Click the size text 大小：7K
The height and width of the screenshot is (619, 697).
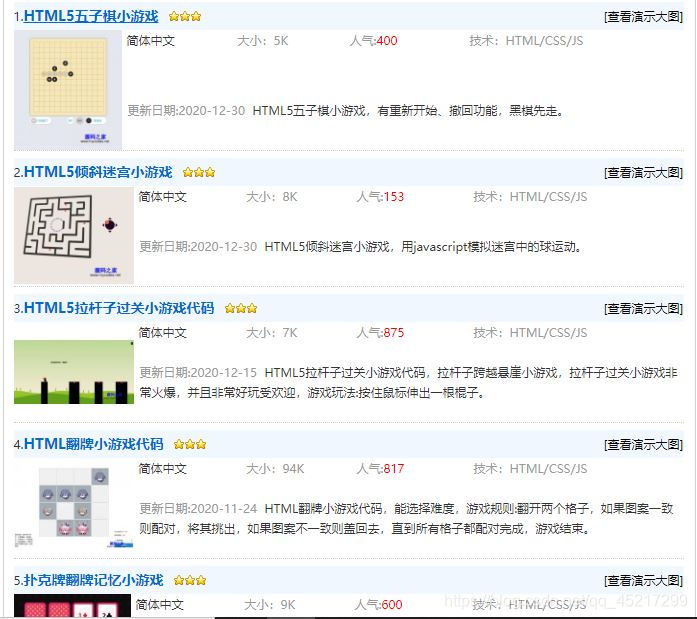point(272,333)
